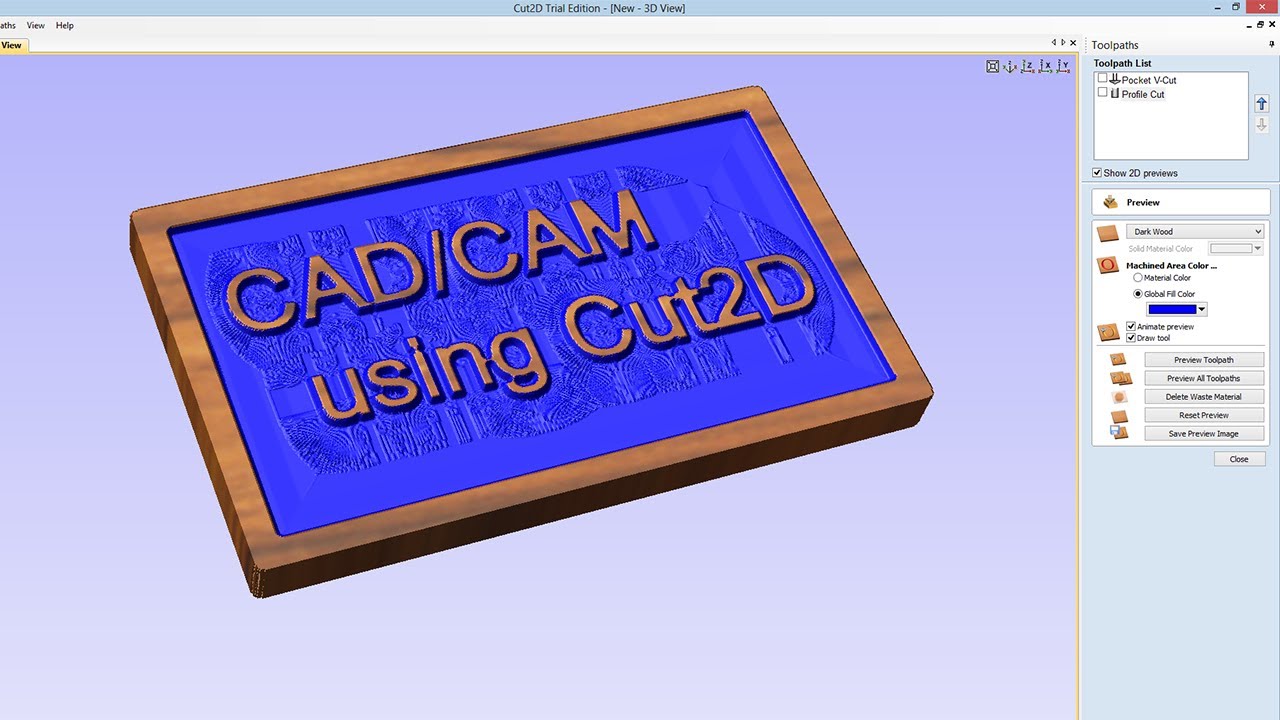The height and width of the screenshot is (720, 1280).
Task: Check the Profile Cut toolpath checkbox
Action: click(x=1103, y=92)
